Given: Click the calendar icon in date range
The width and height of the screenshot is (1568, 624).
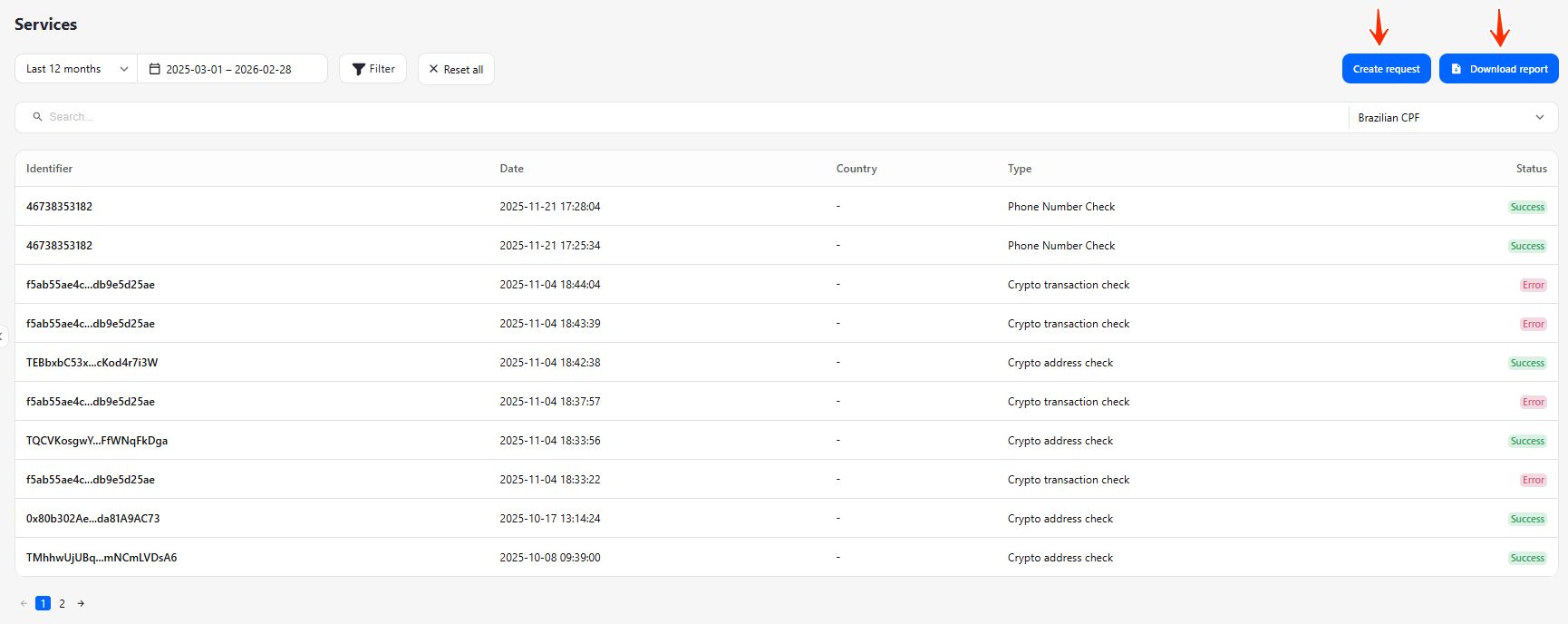Looking at the screenshot, I should 155,69.
